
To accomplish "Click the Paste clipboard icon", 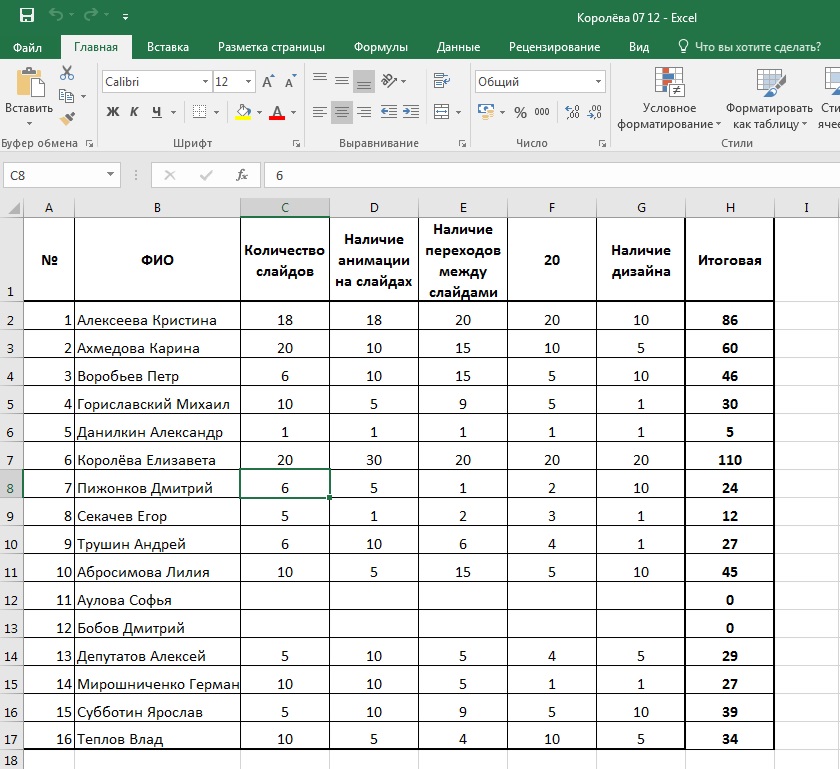I will (x=29, y=83).
